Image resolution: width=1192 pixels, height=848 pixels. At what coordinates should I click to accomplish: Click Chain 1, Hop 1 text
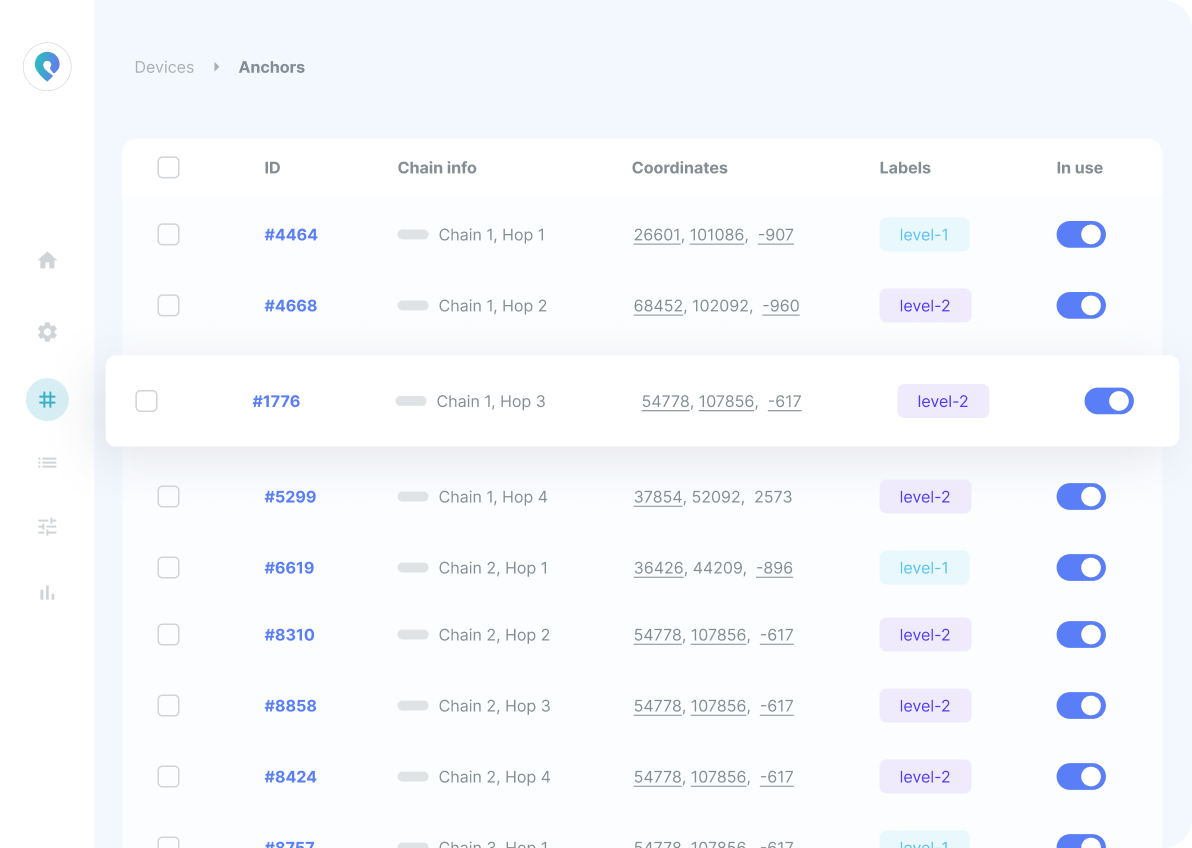click(x=492, y=234)
